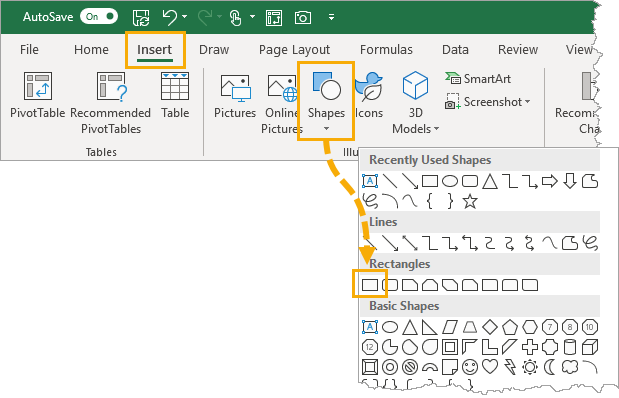This screenshot has height=398, width=619.
Task: Switch to the Review tab
Action: pos(518,50)
